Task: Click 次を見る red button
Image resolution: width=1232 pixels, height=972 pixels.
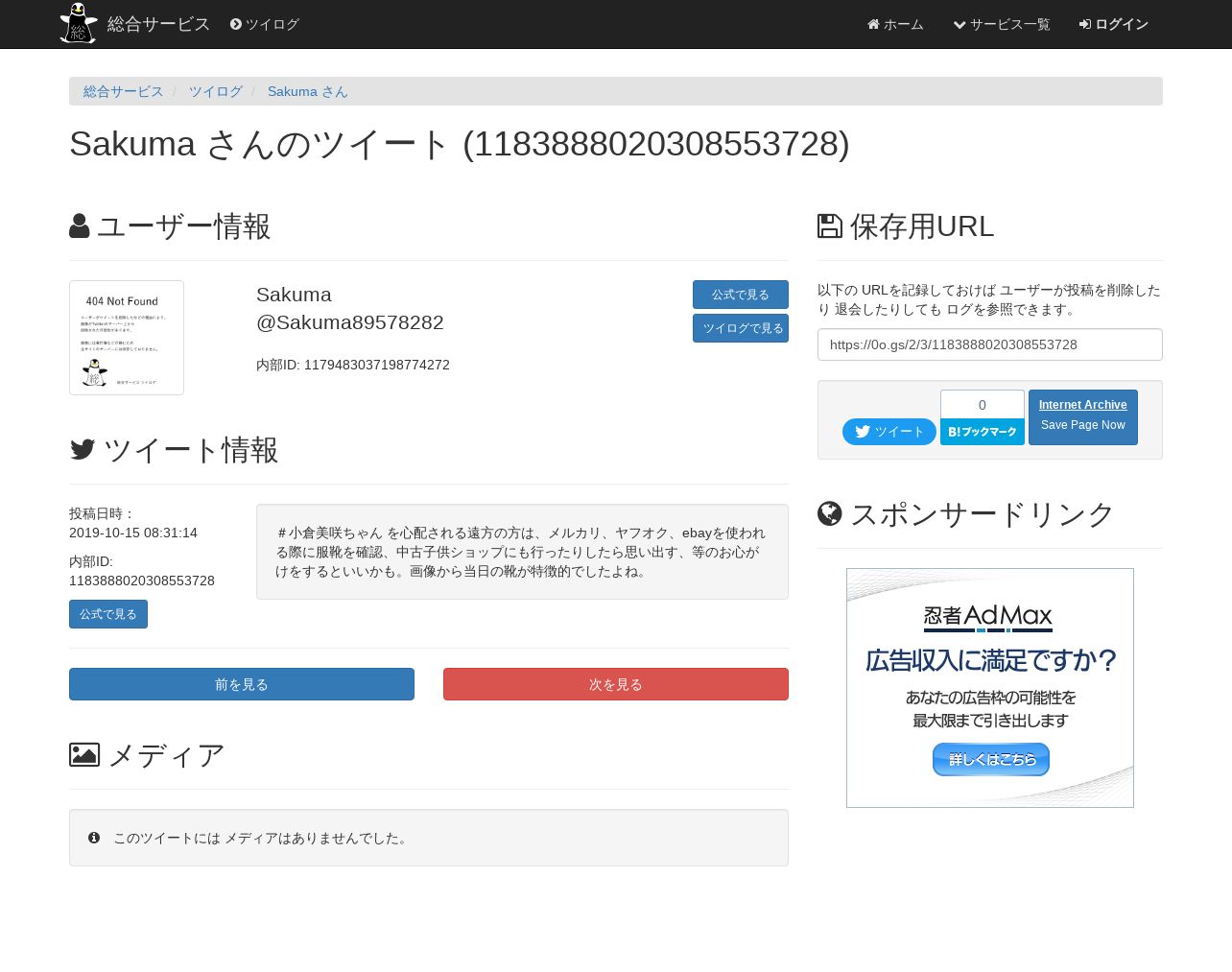Action: click(616, 684)
